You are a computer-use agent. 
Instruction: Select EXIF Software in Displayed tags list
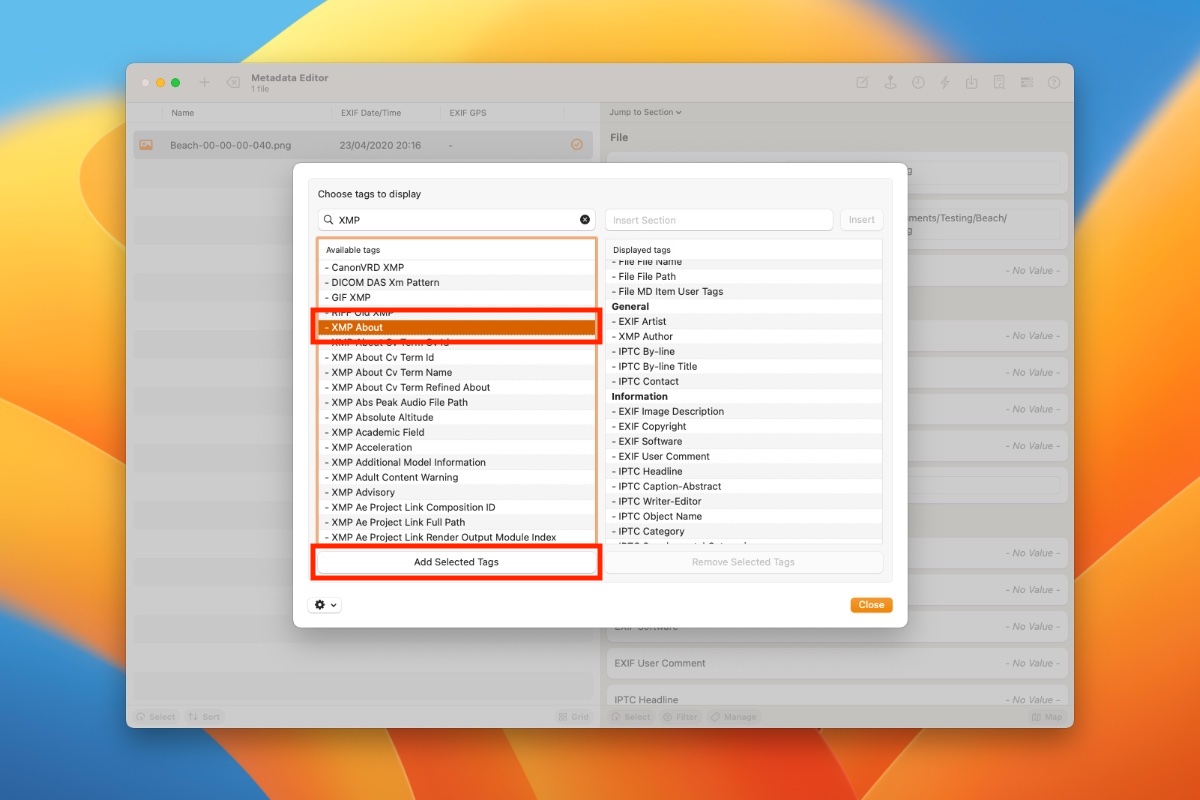[x=744, y=441]
